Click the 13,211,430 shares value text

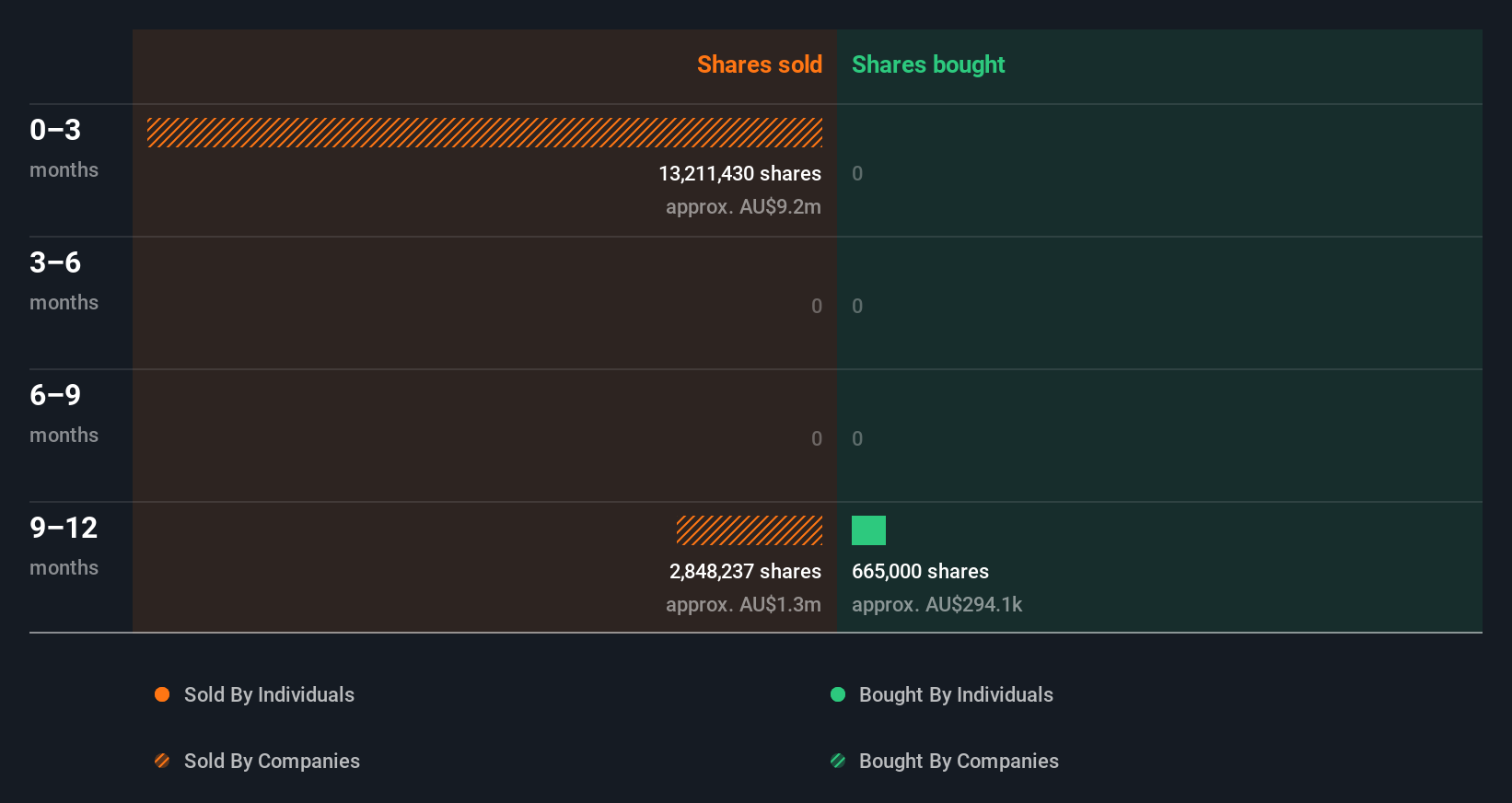[x=739, y=173]
